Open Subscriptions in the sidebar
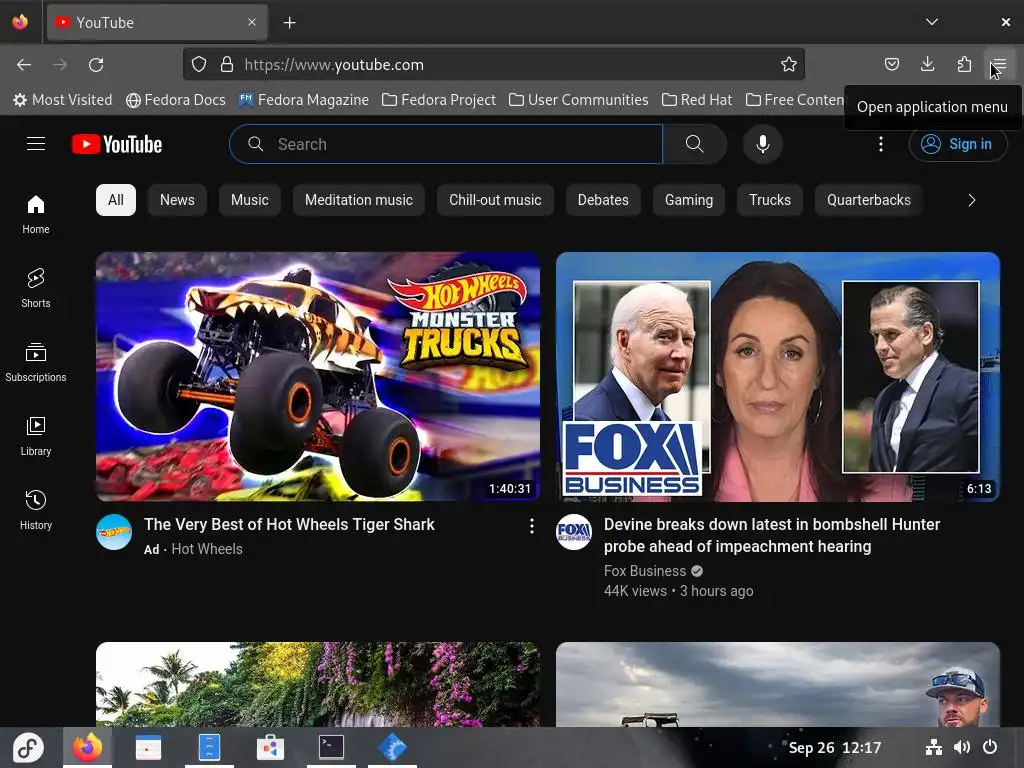This screenshot has width=1024, height=768. [36, 362]
